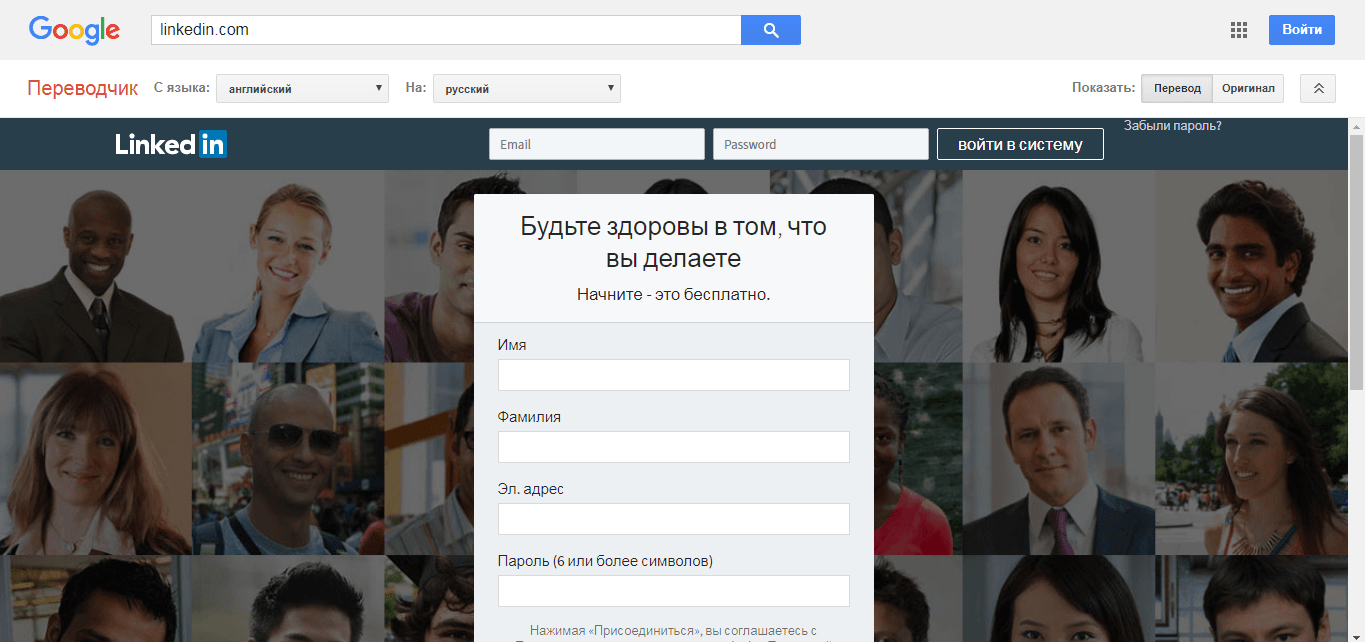Click the LinkedIn logo

[x=171, y=144]
